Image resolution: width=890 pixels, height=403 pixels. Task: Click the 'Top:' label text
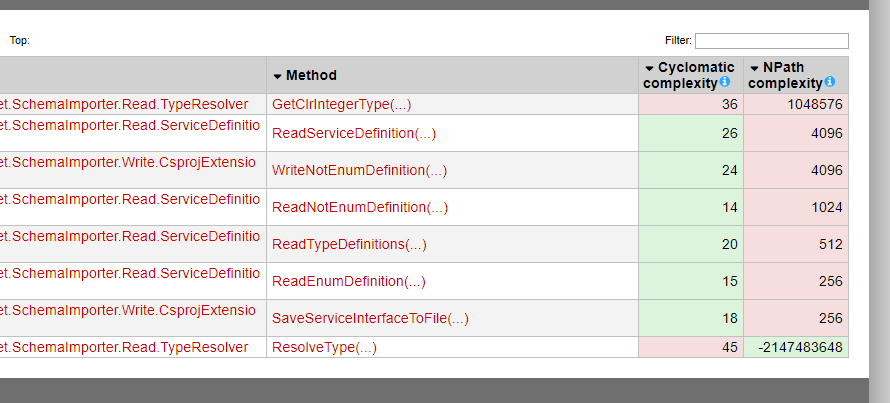(x=19, y=41)
